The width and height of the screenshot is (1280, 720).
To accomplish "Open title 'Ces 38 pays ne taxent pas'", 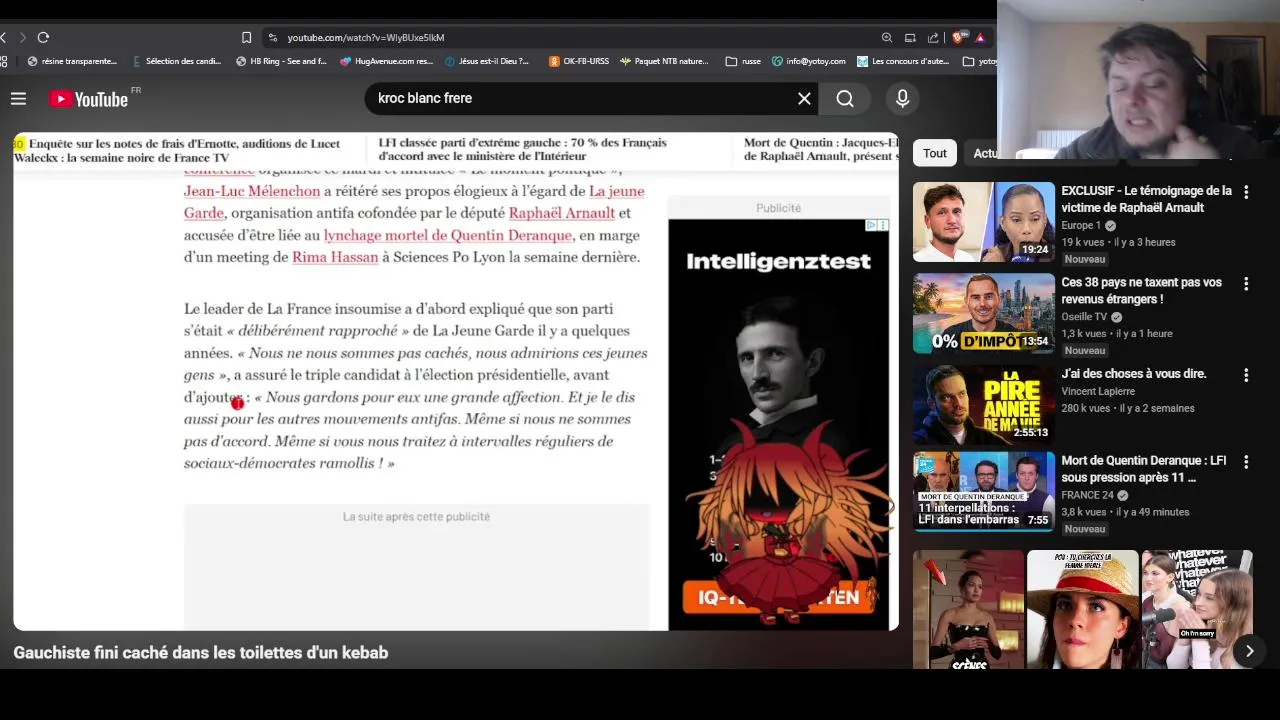I will click(1141, 291).
